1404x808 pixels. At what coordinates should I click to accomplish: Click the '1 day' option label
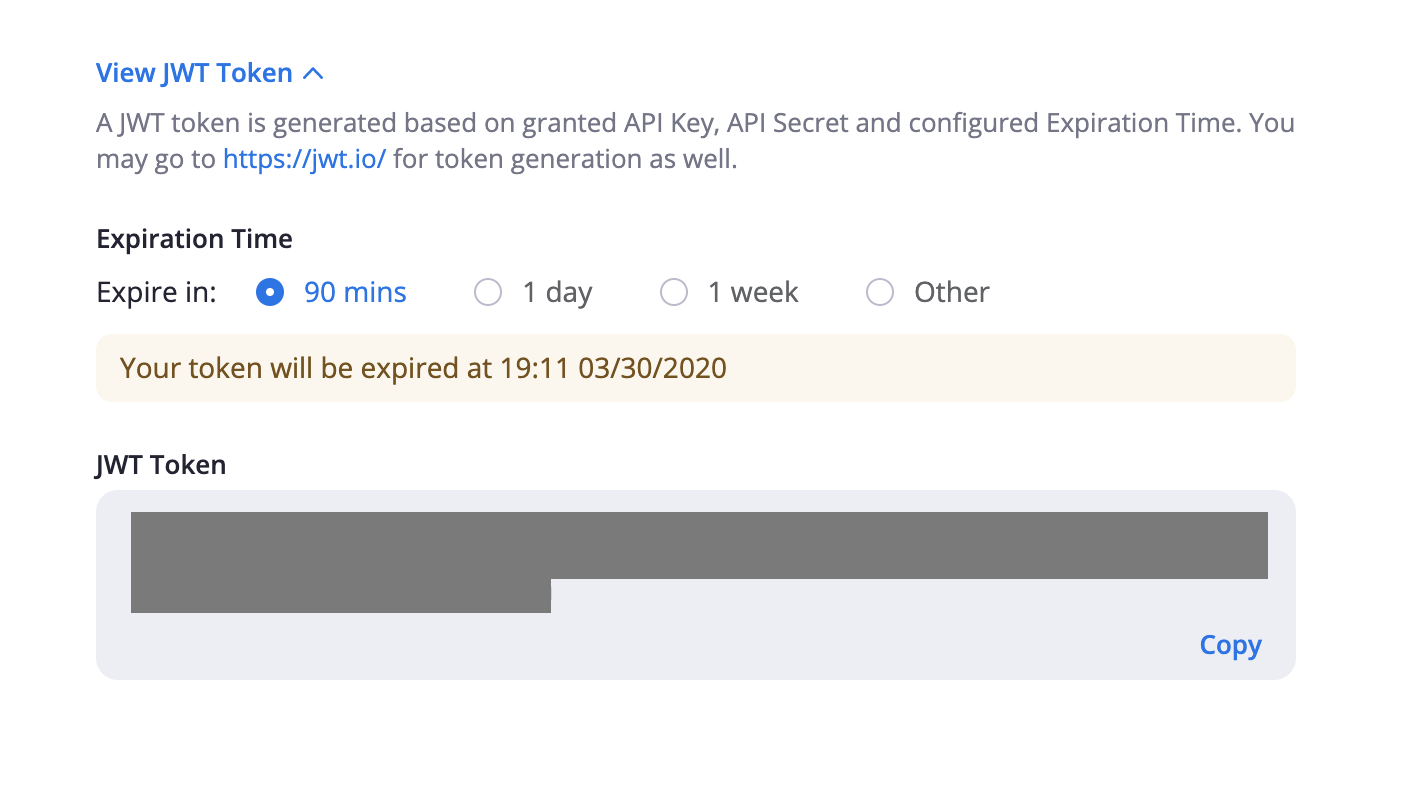[558, 292]
